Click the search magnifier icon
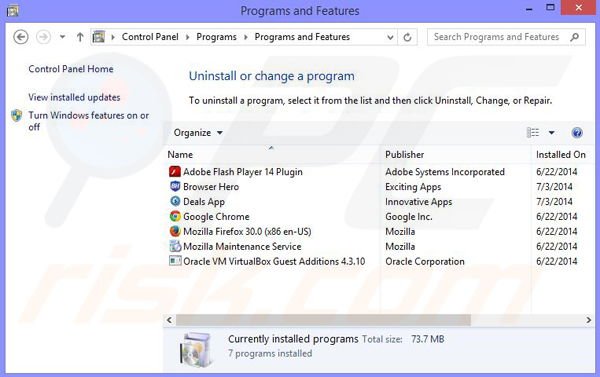Screen dimensions: 600x377 click(x=574, y=37)
